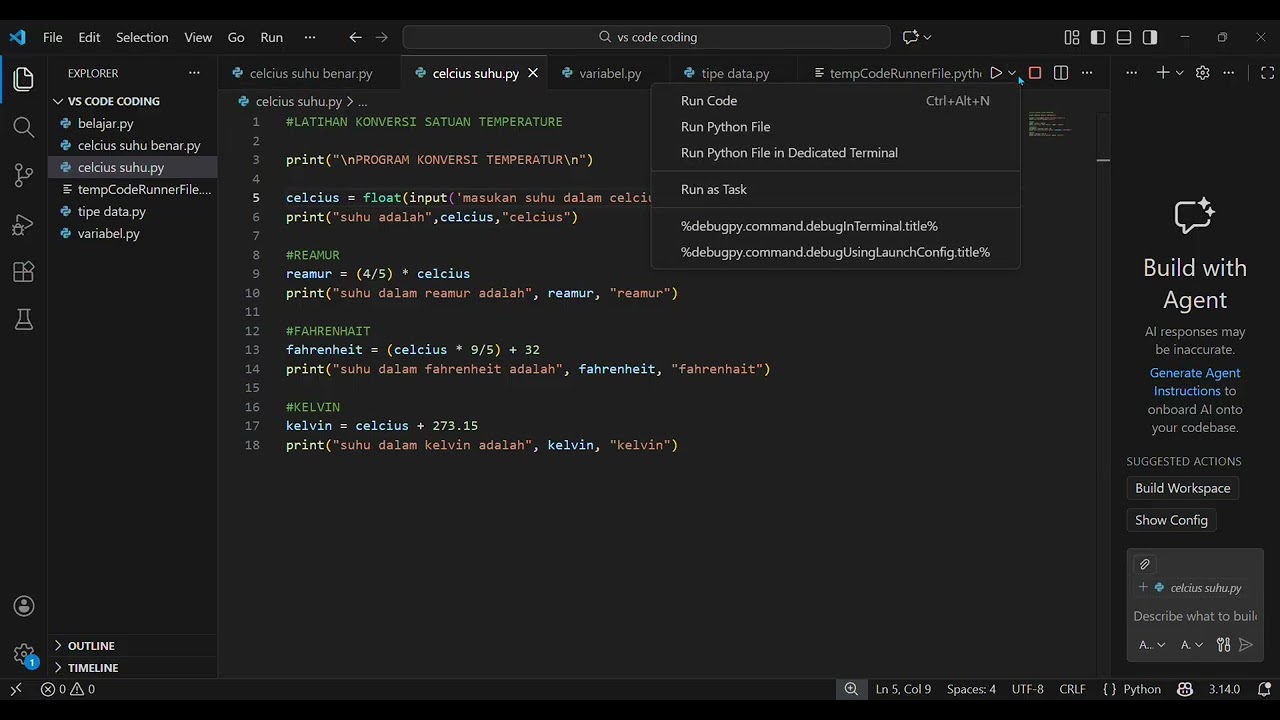
Task: Open the Testing flask view
Action: [24, 319]
